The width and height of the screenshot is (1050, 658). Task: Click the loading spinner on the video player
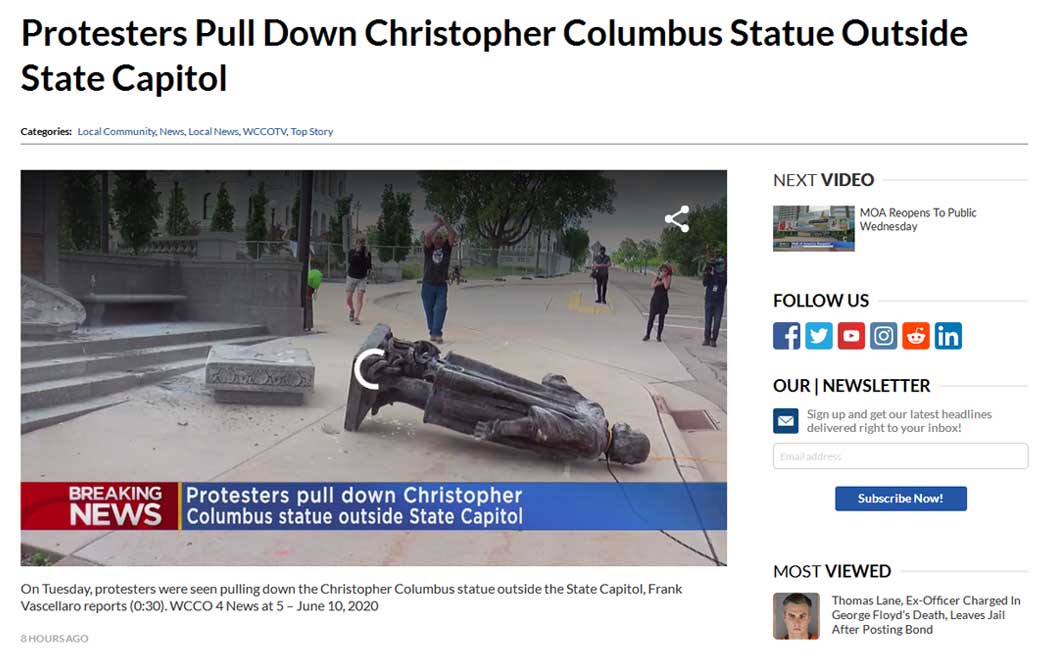point(370,369)
